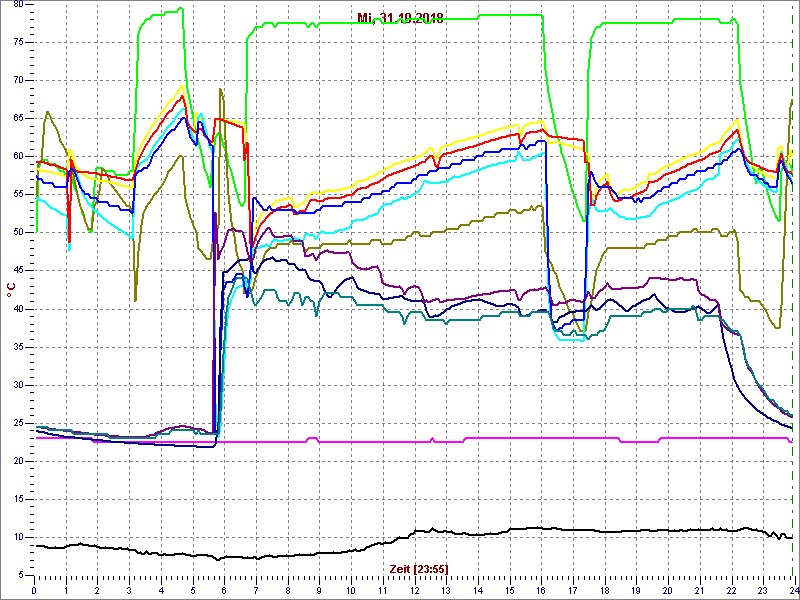Screen dimensions: 800x600
Task: Click hour '11' on the time axis
Action: tap(383, 590)
